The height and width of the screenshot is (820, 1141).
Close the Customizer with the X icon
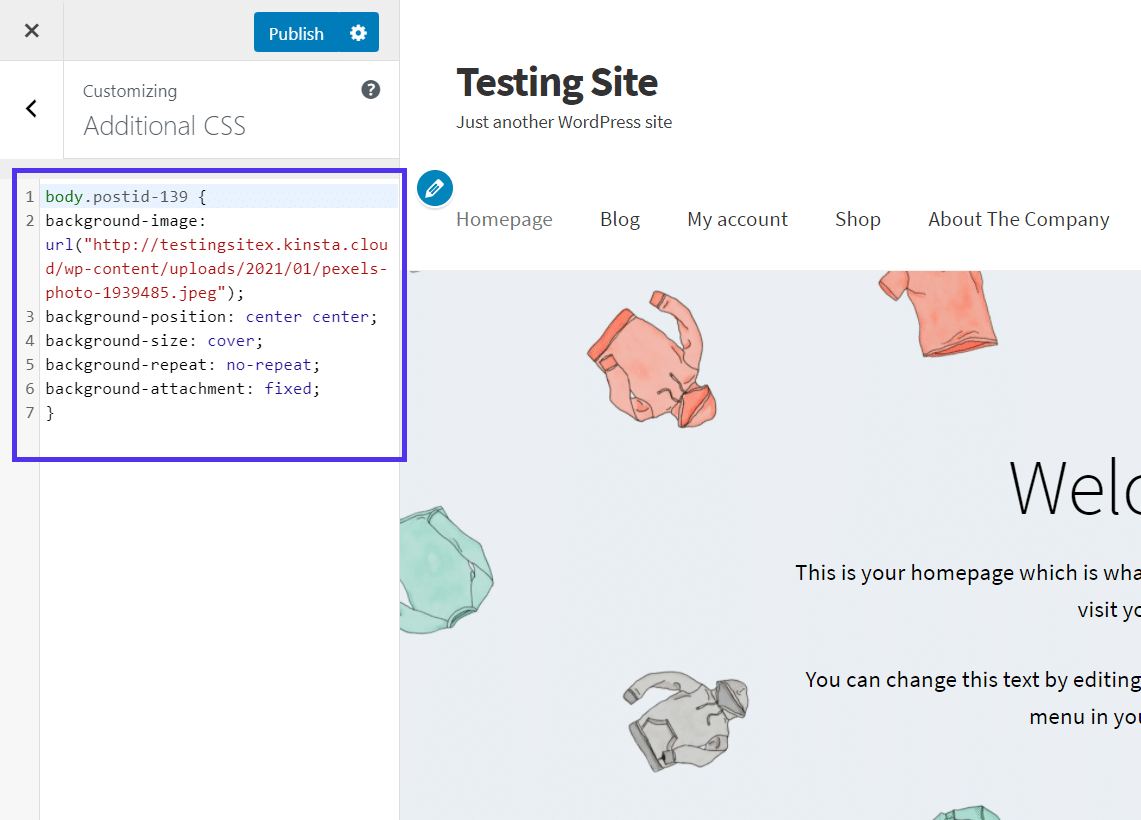[x=31, y=30]
